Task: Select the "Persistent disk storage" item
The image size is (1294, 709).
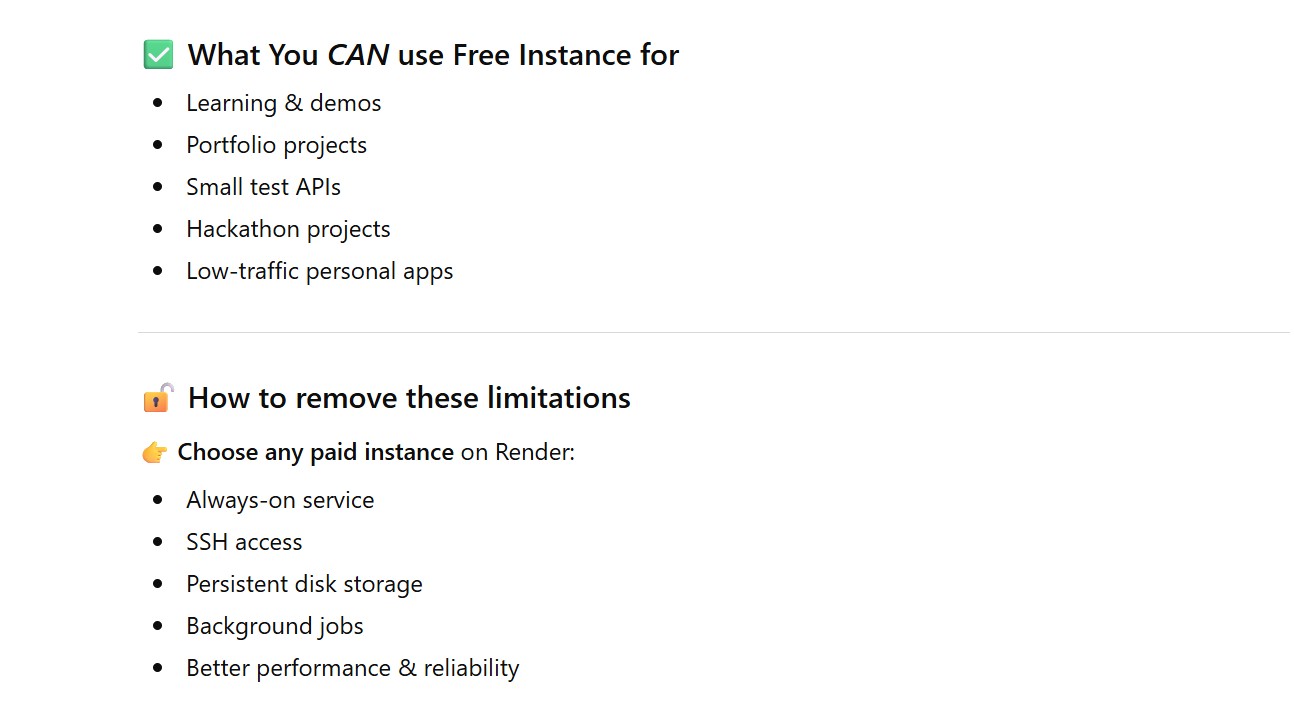Action: click(x=304, y=584)
